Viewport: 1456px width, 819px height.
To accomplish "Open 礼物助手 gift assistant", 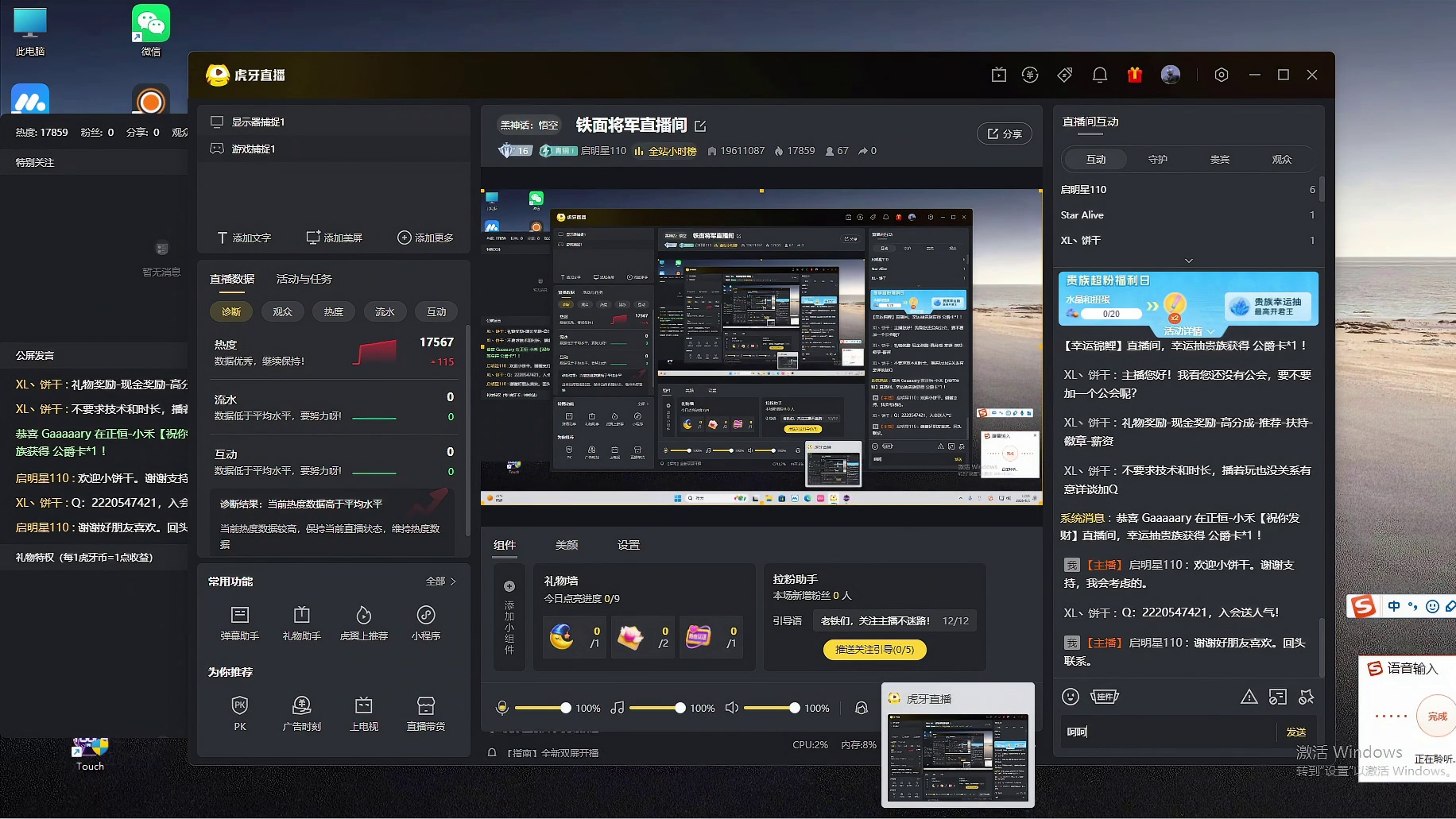I will (x=302, y=624).
